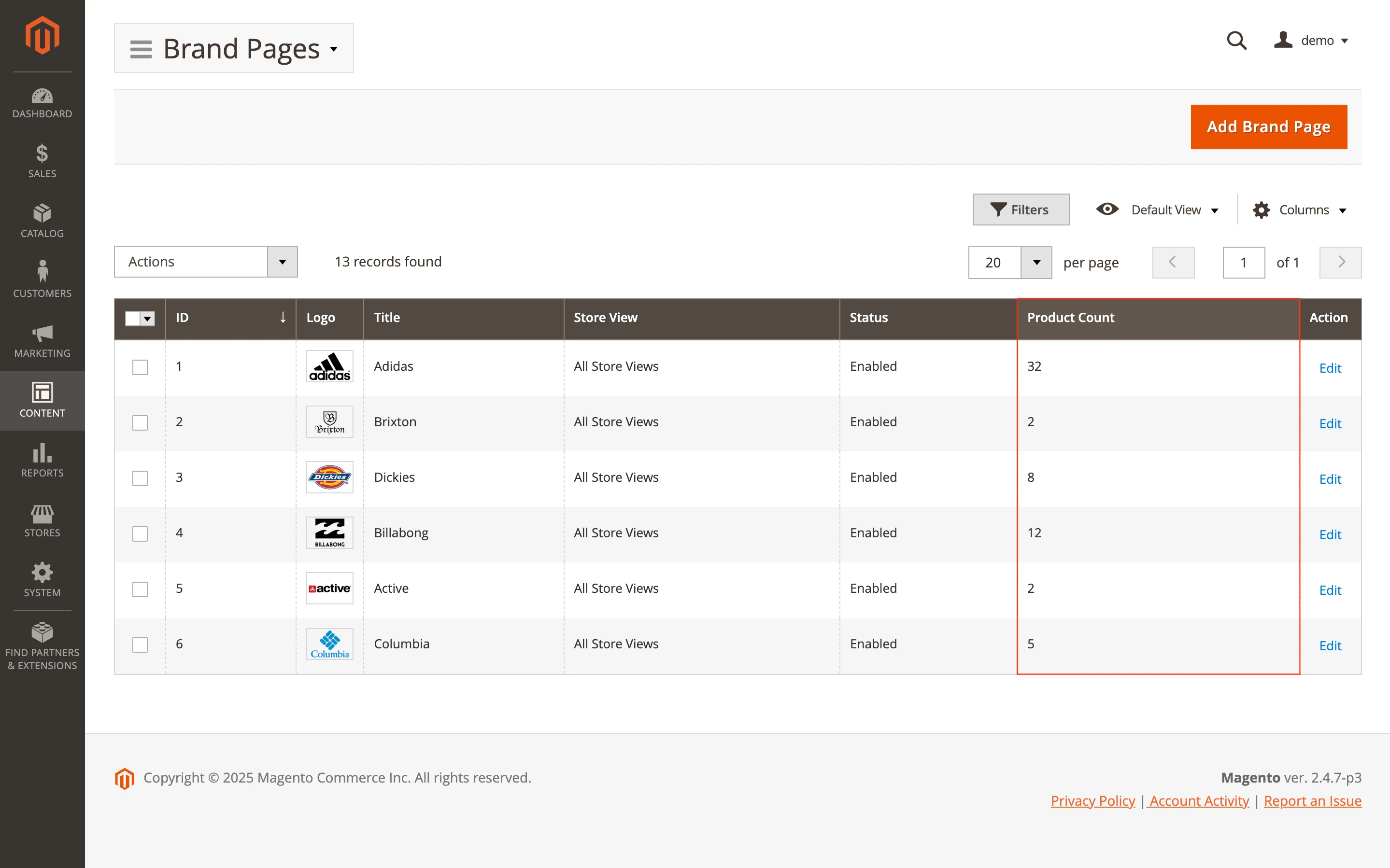Open the per page size dropdown

(x=1036, y=262)
